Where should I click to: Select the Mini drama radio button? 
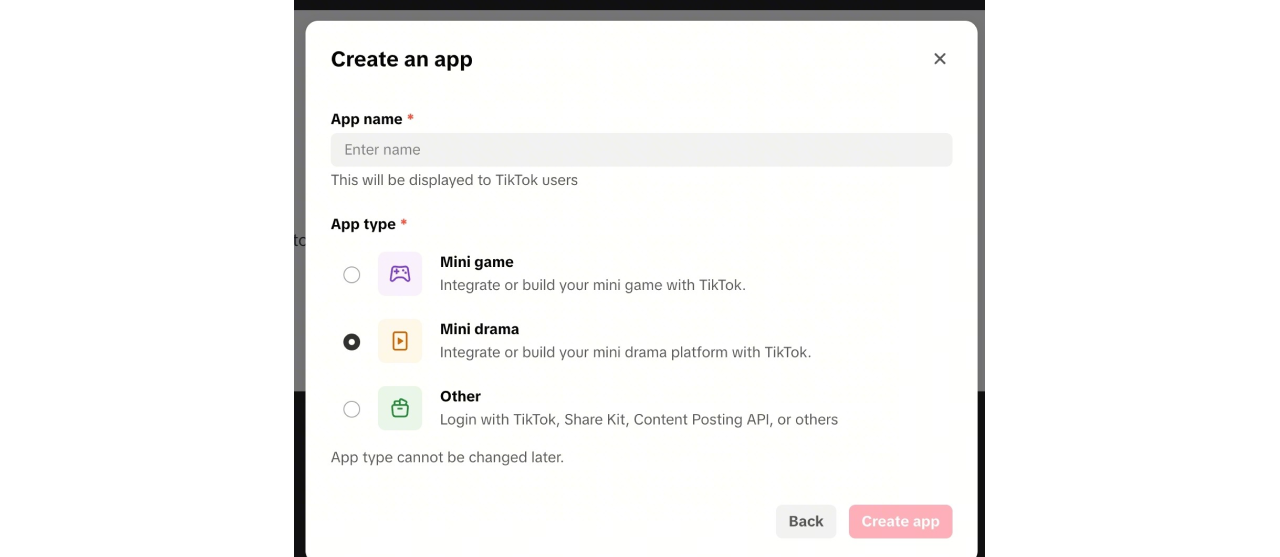click(352, 342)
